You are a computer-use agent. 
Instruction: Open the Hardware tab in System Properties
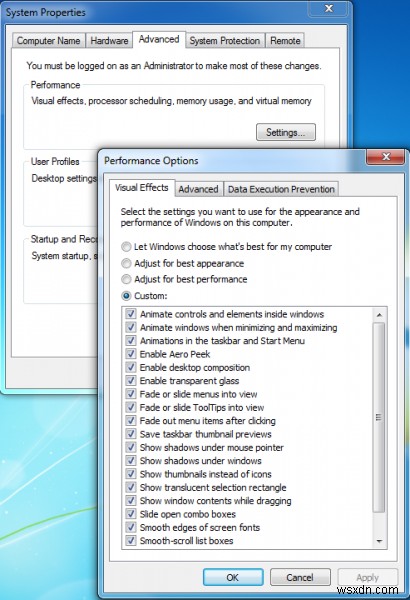tap(109, 41)
